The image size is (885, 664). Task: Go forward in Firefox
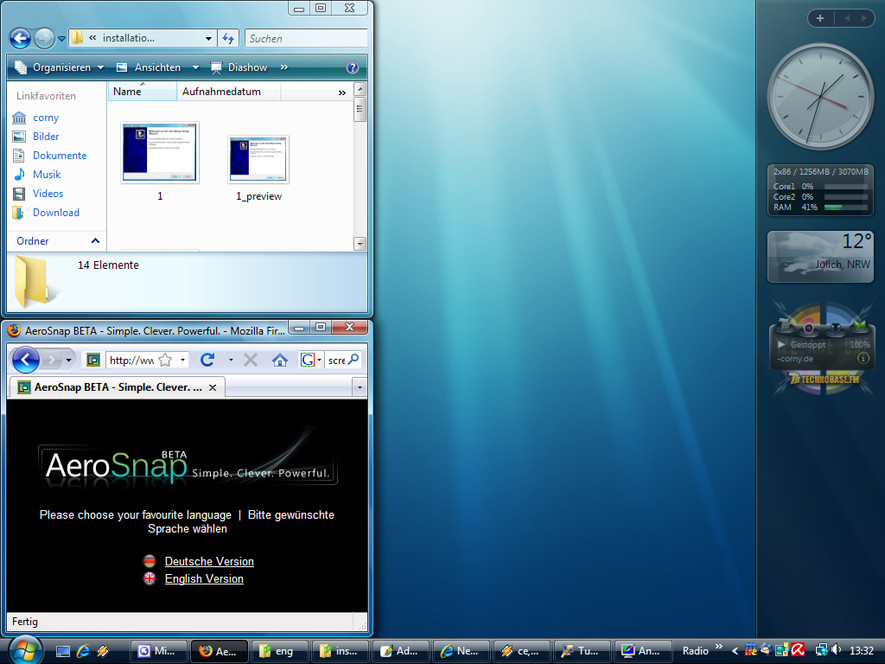pos(51,360)
